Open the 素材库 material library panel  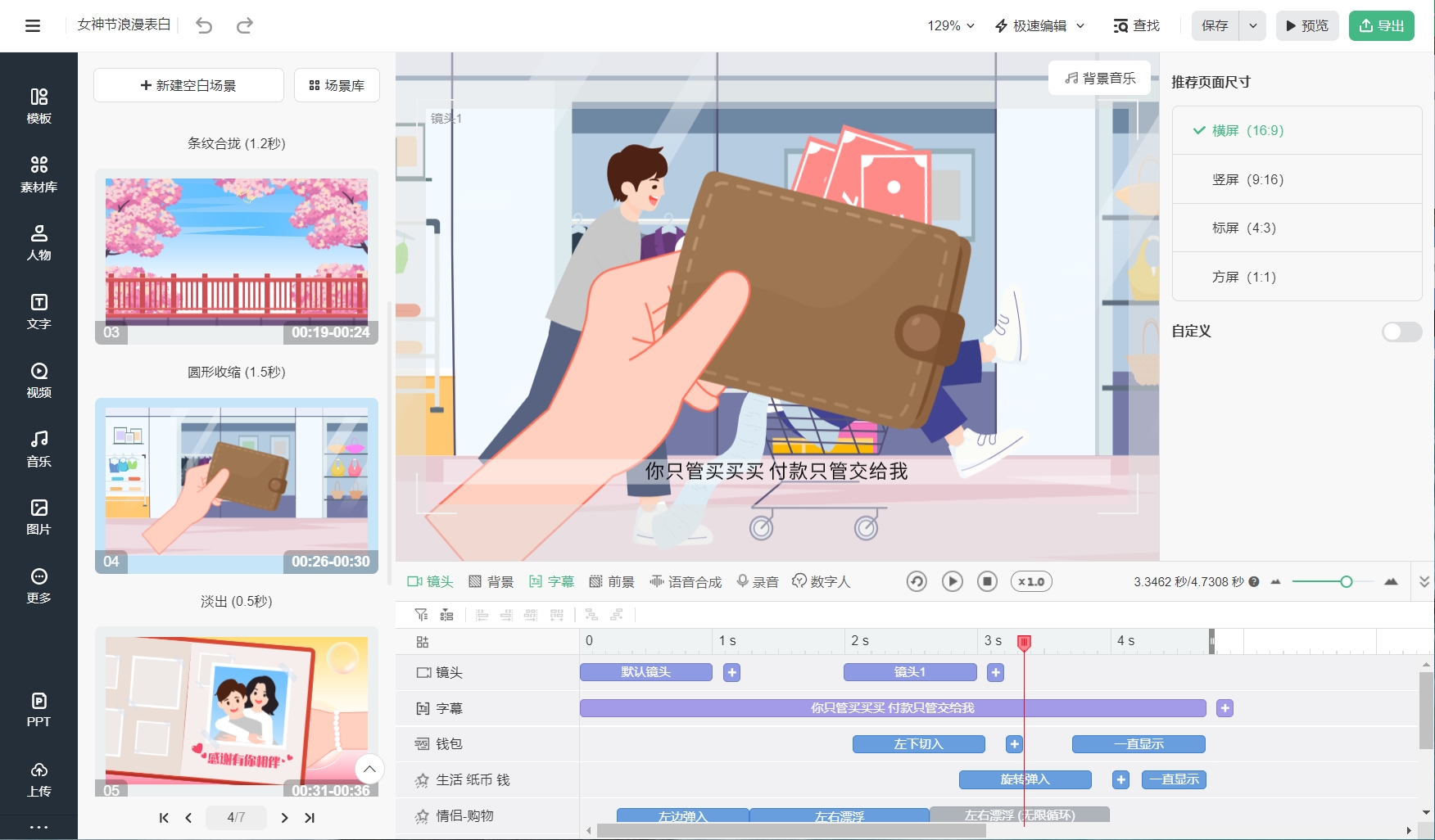[38, 174]
